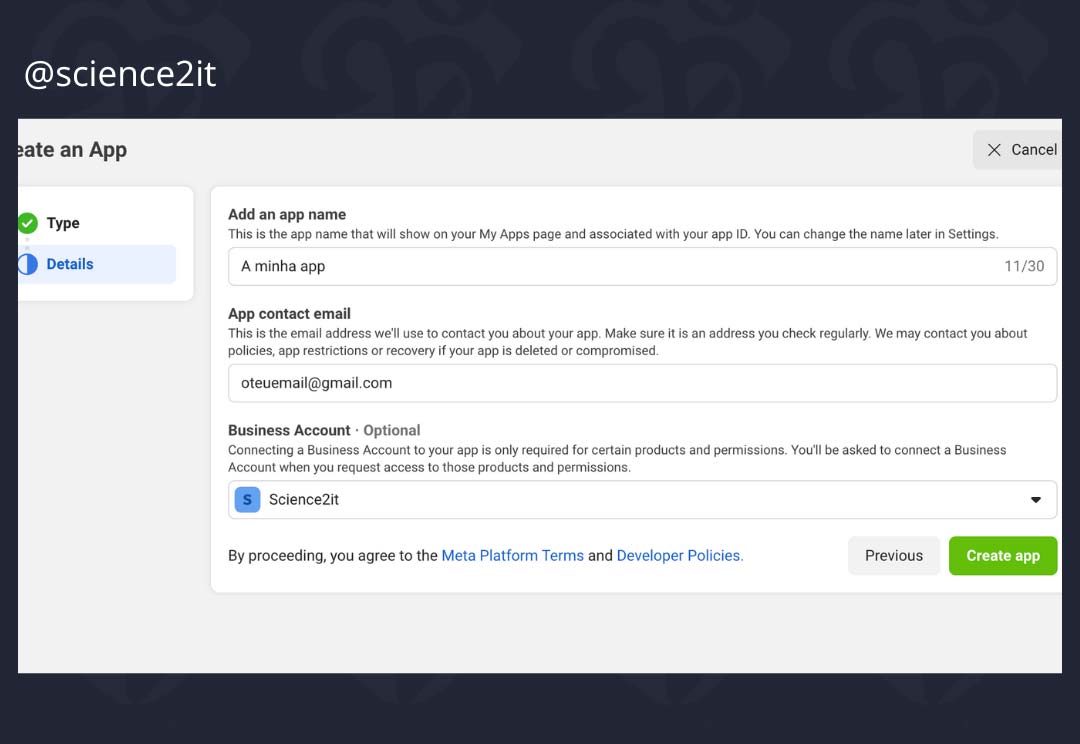Click the green checkmark beside Type
The image size is (1080, 744).
pyautogui.click(x=28, y=223)
